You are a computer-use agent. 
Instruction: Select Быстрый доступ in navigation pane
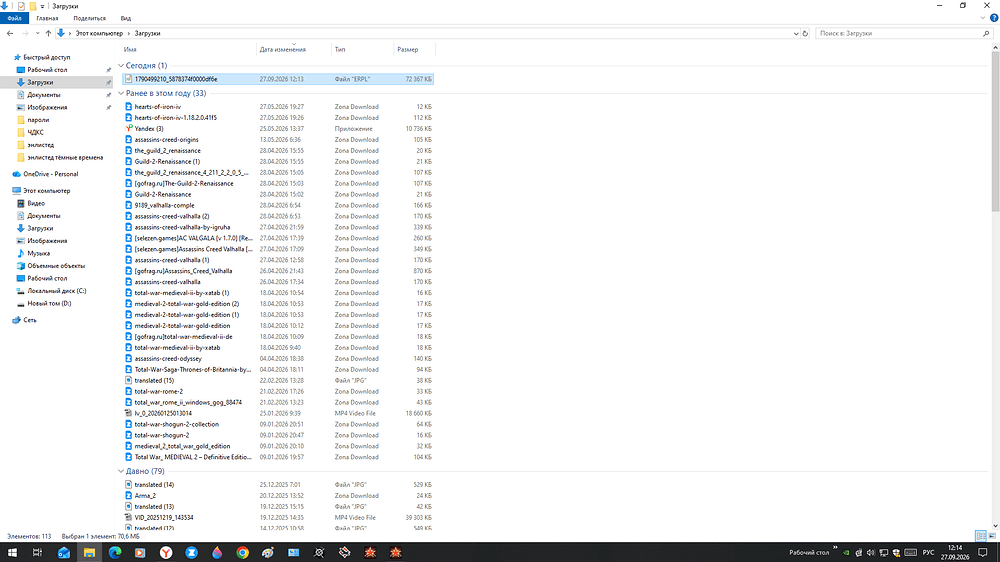tap(47, 57)
